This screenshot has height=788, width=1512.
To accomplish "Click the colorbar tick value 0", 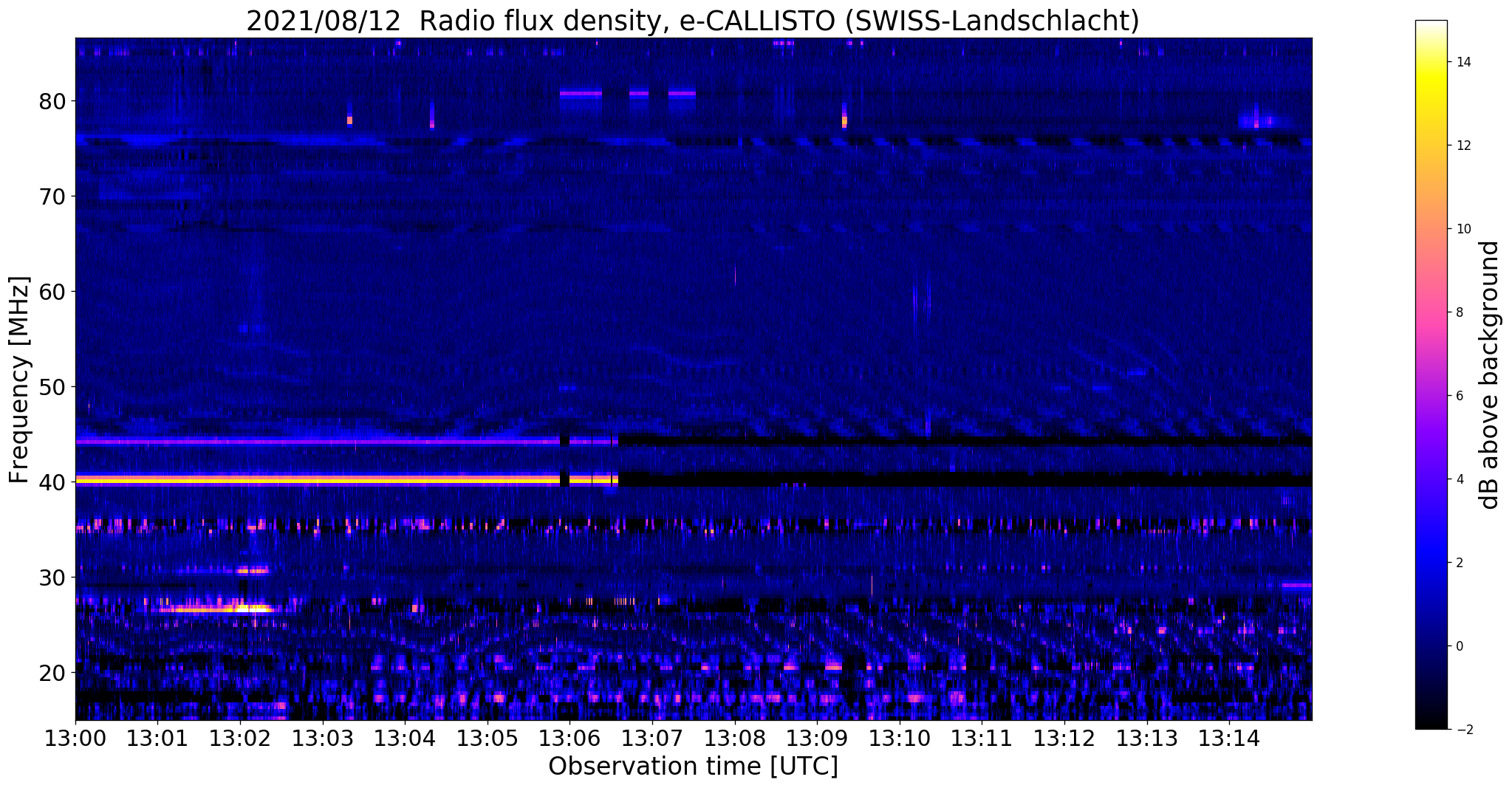I will pos(1459,646).
